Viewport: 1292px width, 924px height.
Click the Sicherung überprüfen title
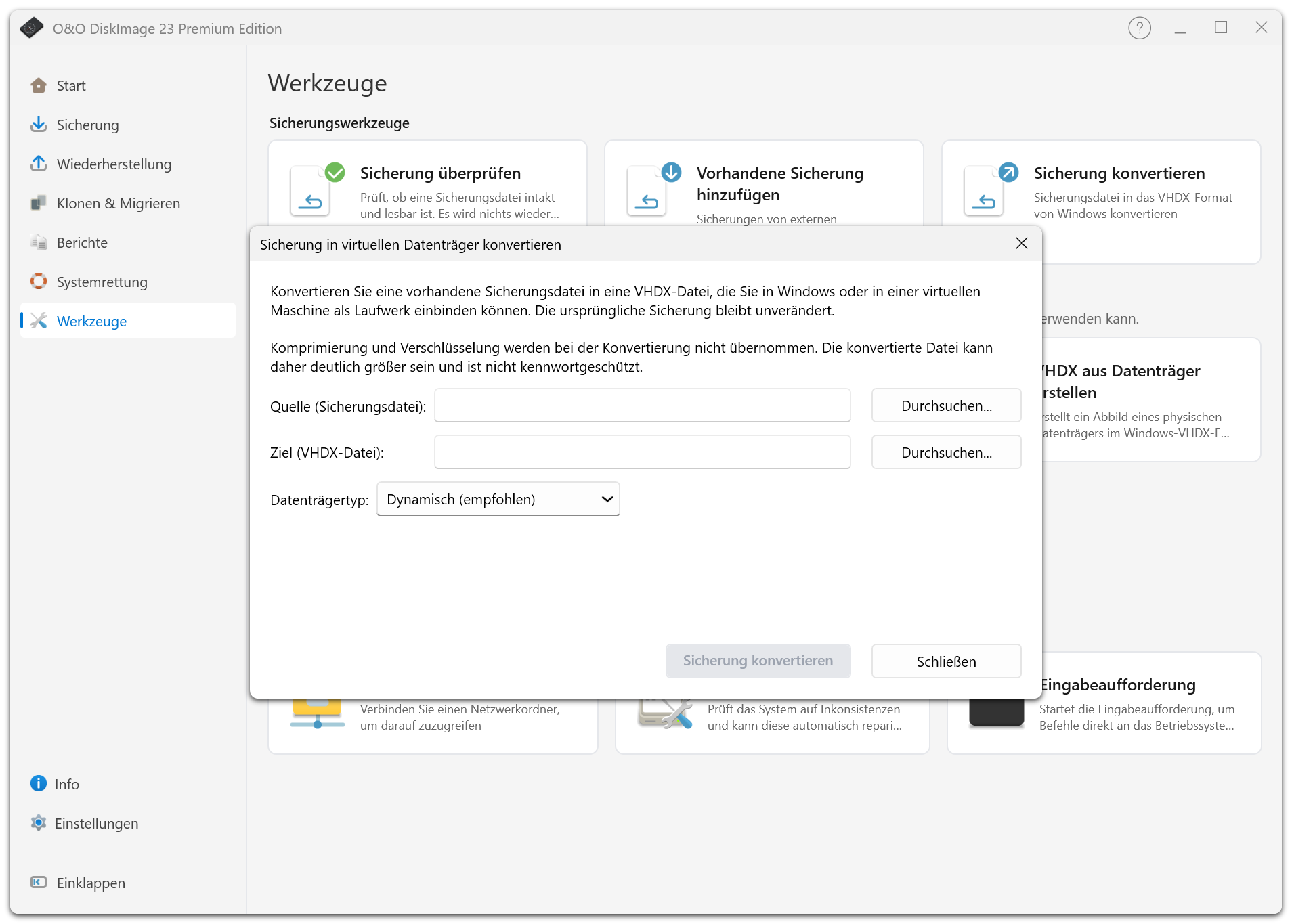(440, 173)
